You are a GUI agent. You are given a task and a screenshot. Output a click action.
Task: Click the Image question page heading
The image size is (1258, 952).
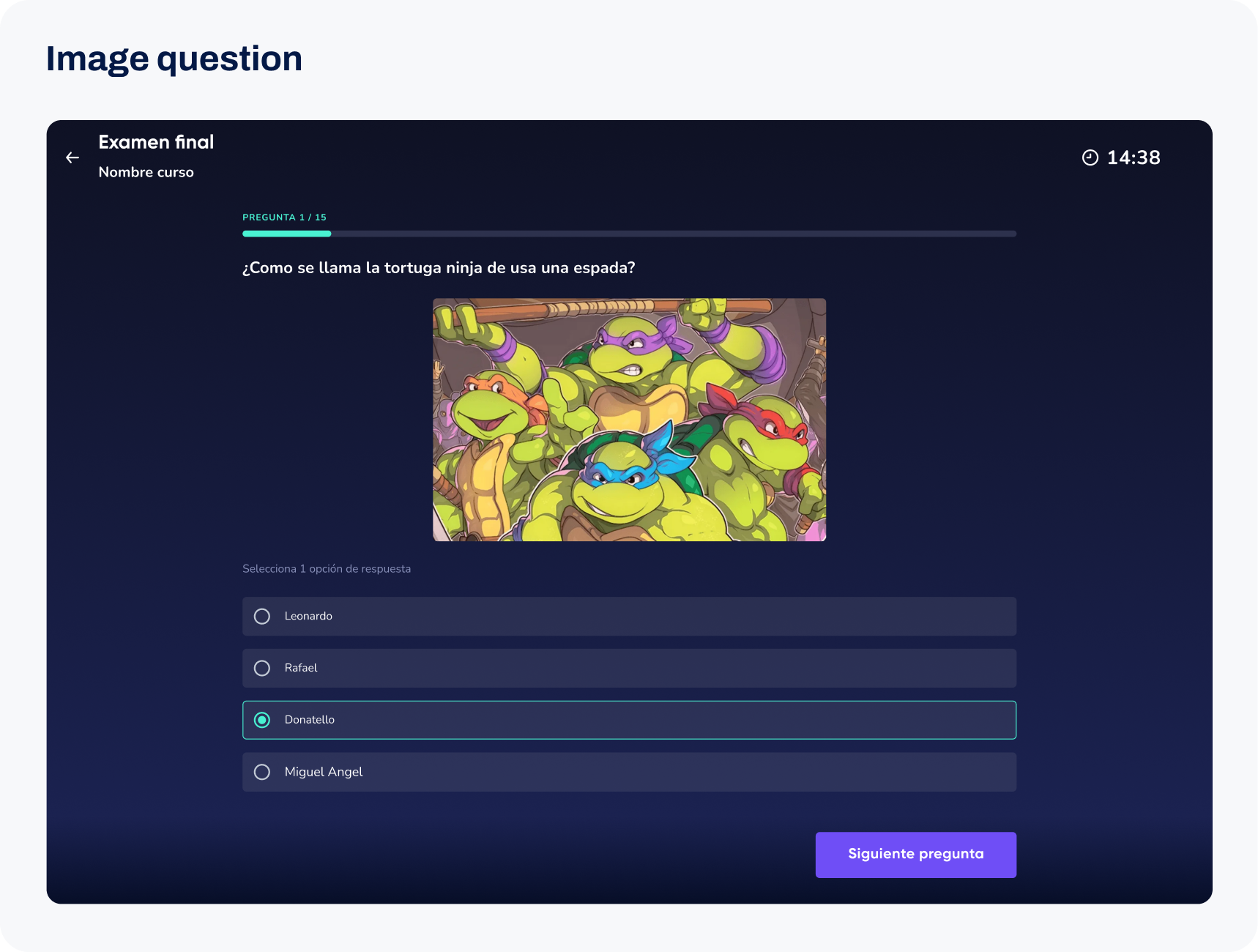(174, 59)
